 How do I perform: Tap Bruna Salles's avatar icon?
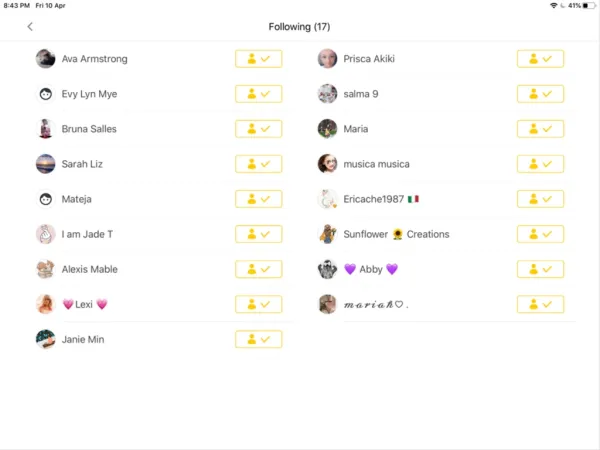(46, 129)
